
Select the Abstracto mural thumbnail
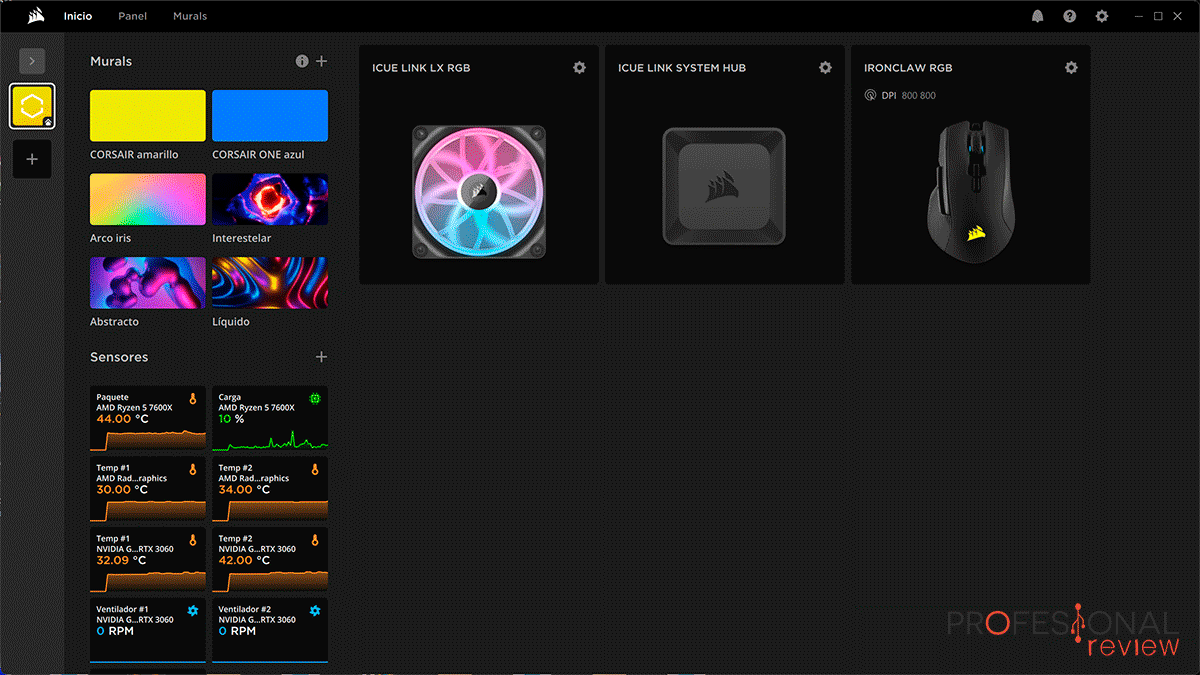click(x=148, y=283)
